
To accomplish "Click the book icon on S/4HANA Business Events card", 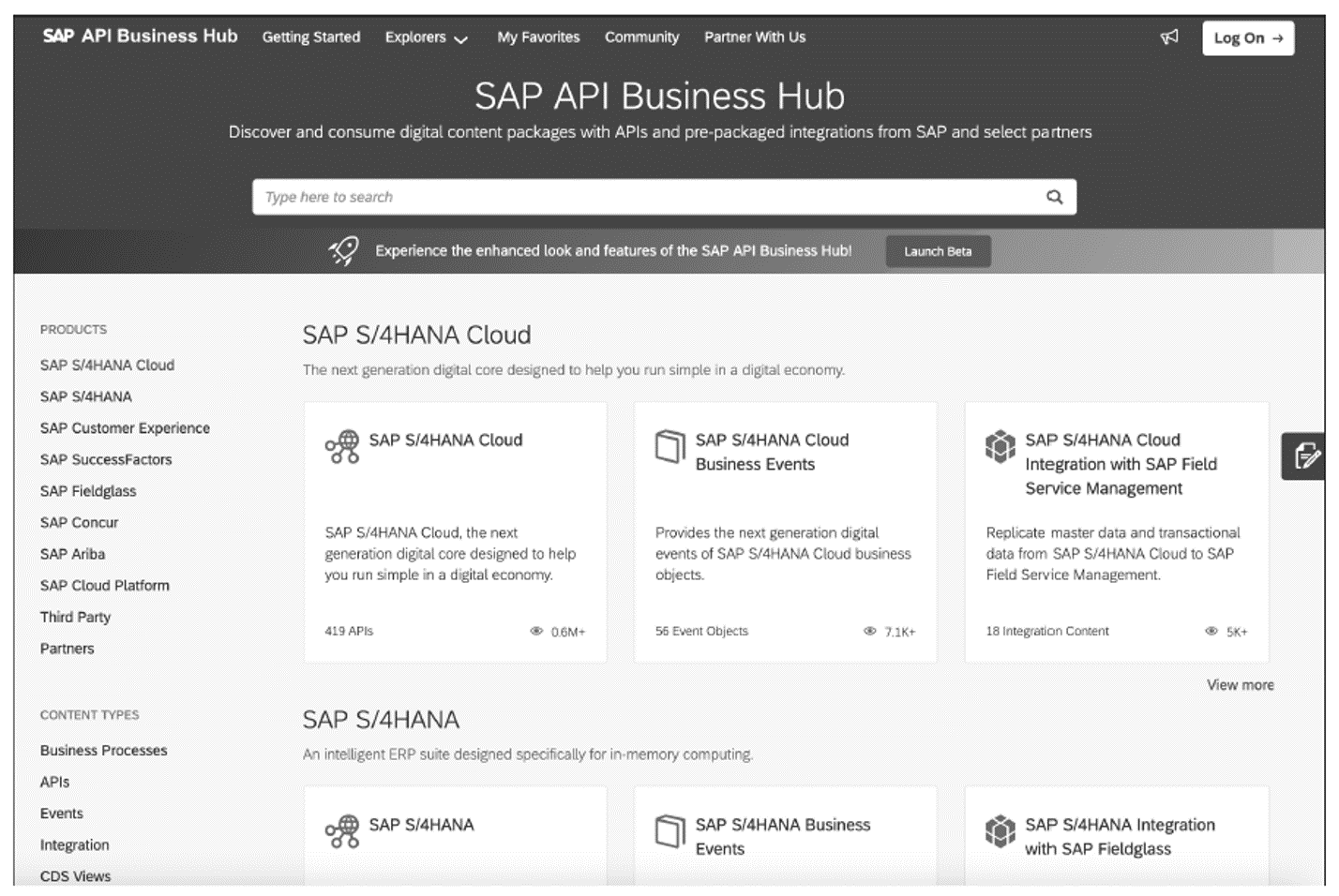I will coord(670,831).
